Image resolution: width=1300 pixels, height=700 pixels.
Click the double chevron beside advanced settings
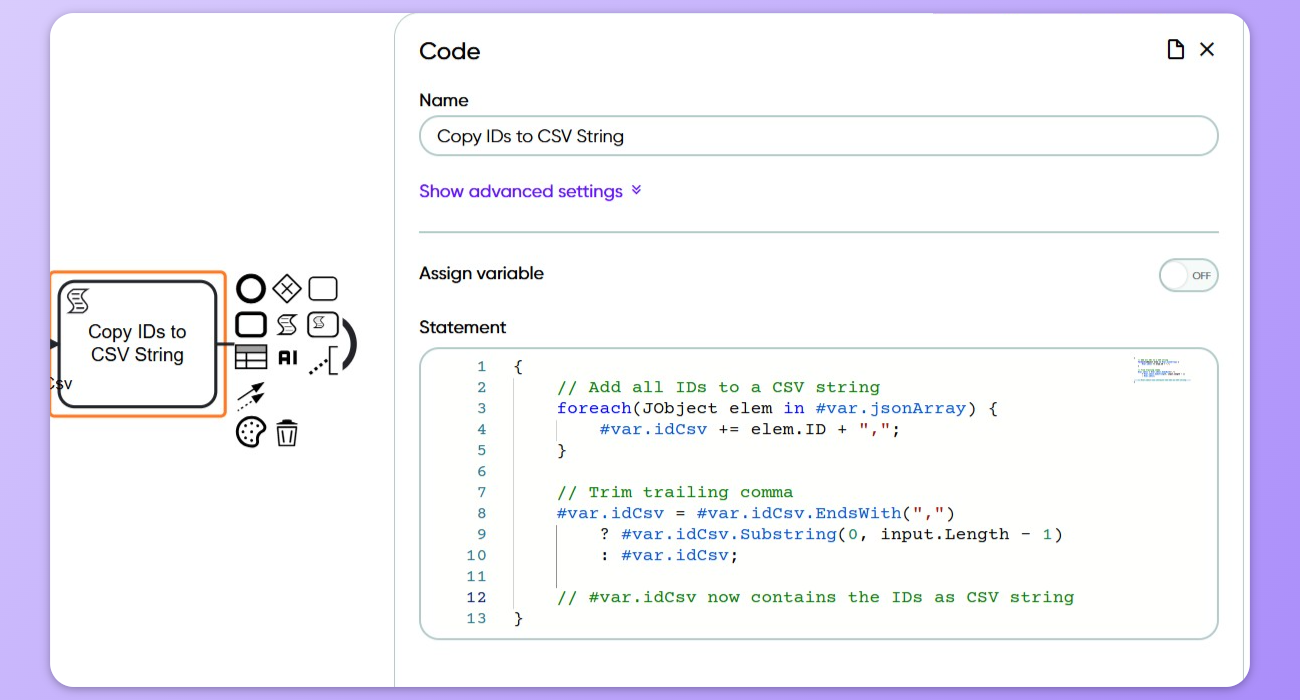pyautogui.click(x=636, y=191)
